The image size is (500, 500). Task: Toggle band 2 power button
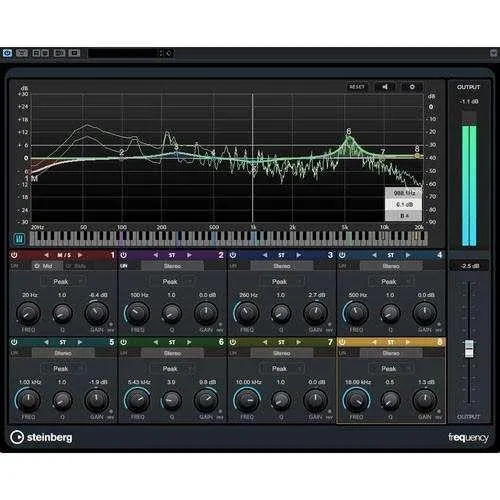click(123, 255)
